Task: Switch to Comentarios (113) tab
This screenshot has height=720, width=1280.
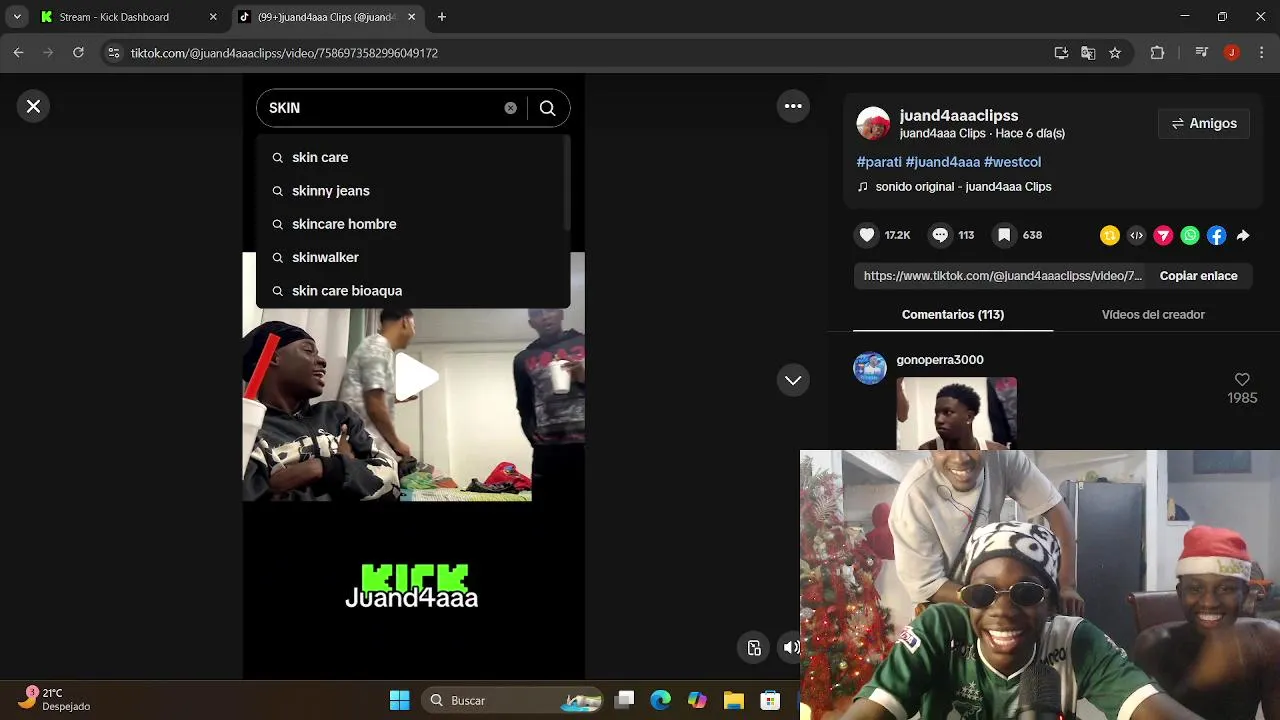Action: click(953, 314)
